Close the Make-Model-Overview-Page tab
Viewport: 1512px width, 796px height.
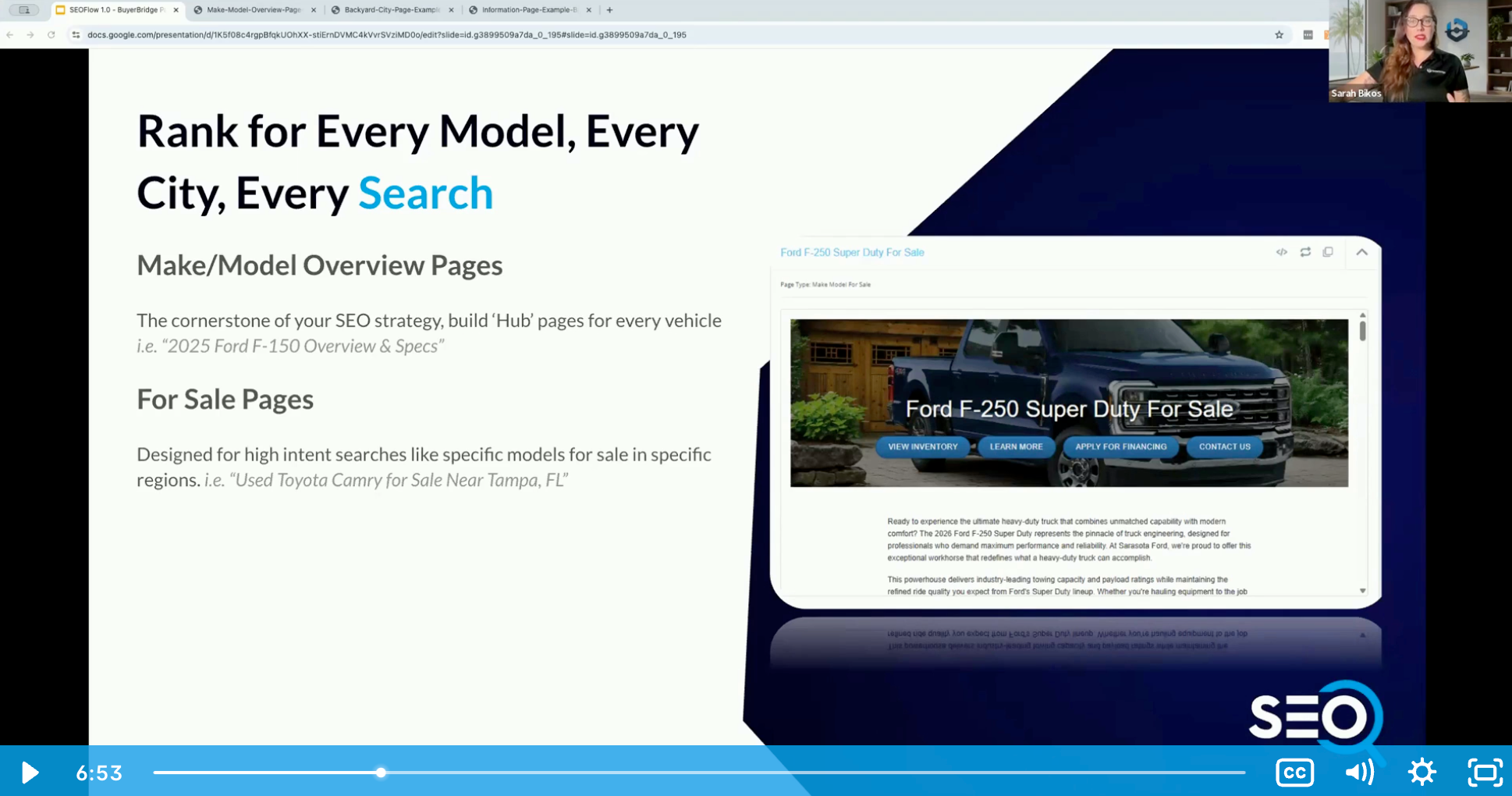tap(314, 10)
